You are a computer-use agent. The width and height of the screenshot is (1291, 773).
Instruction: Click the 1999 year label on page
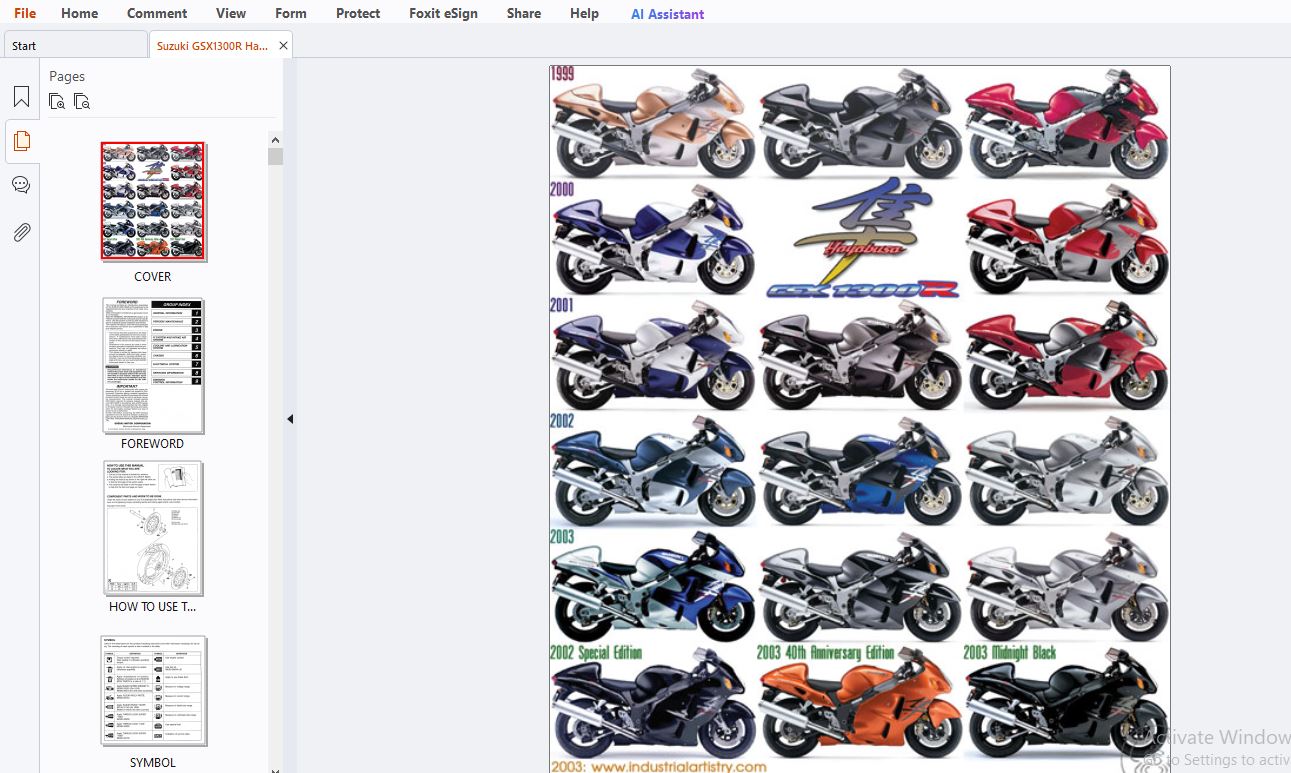click(562, 74)
